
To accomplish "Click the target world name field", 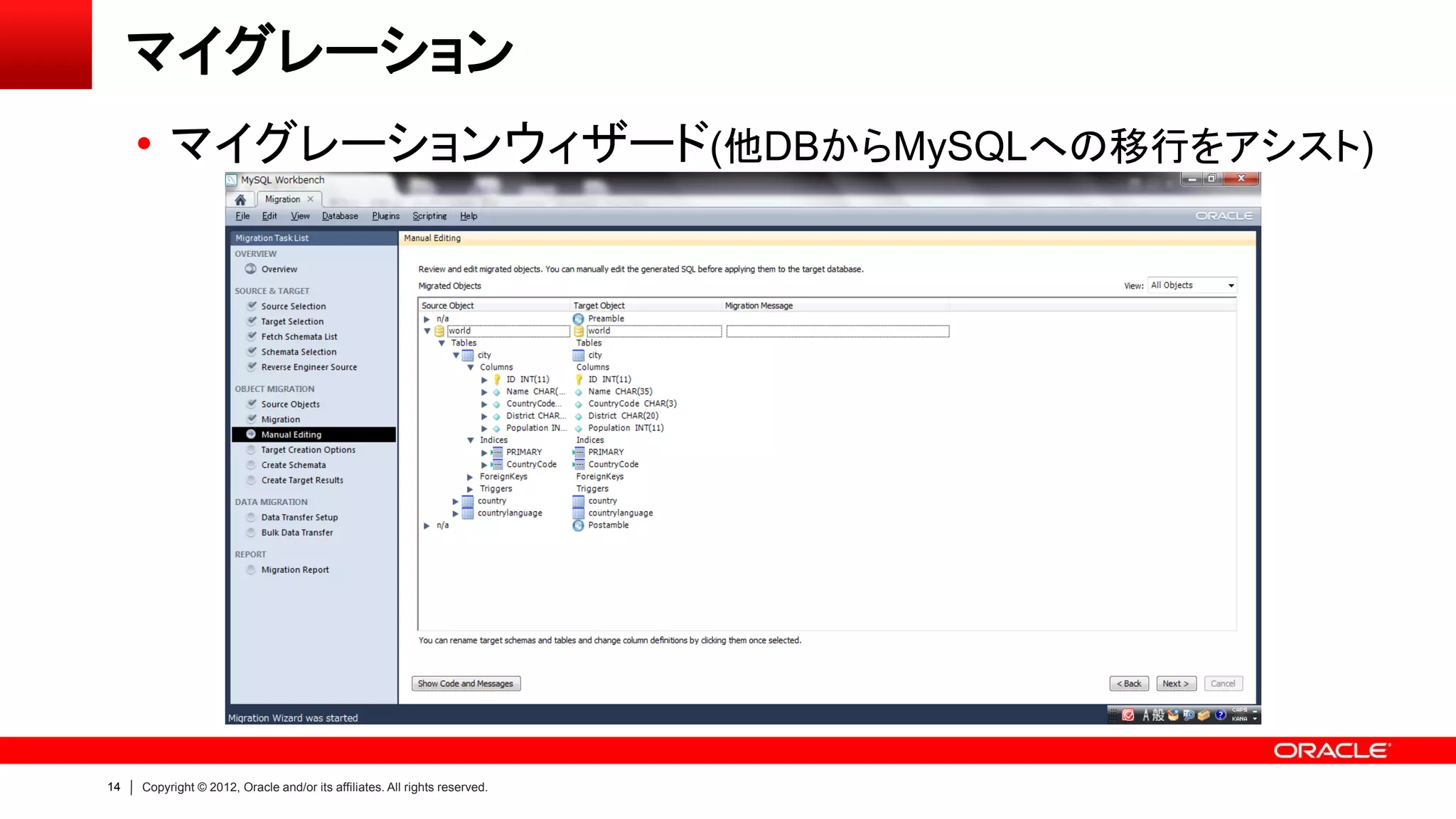I will coord(653,331).
